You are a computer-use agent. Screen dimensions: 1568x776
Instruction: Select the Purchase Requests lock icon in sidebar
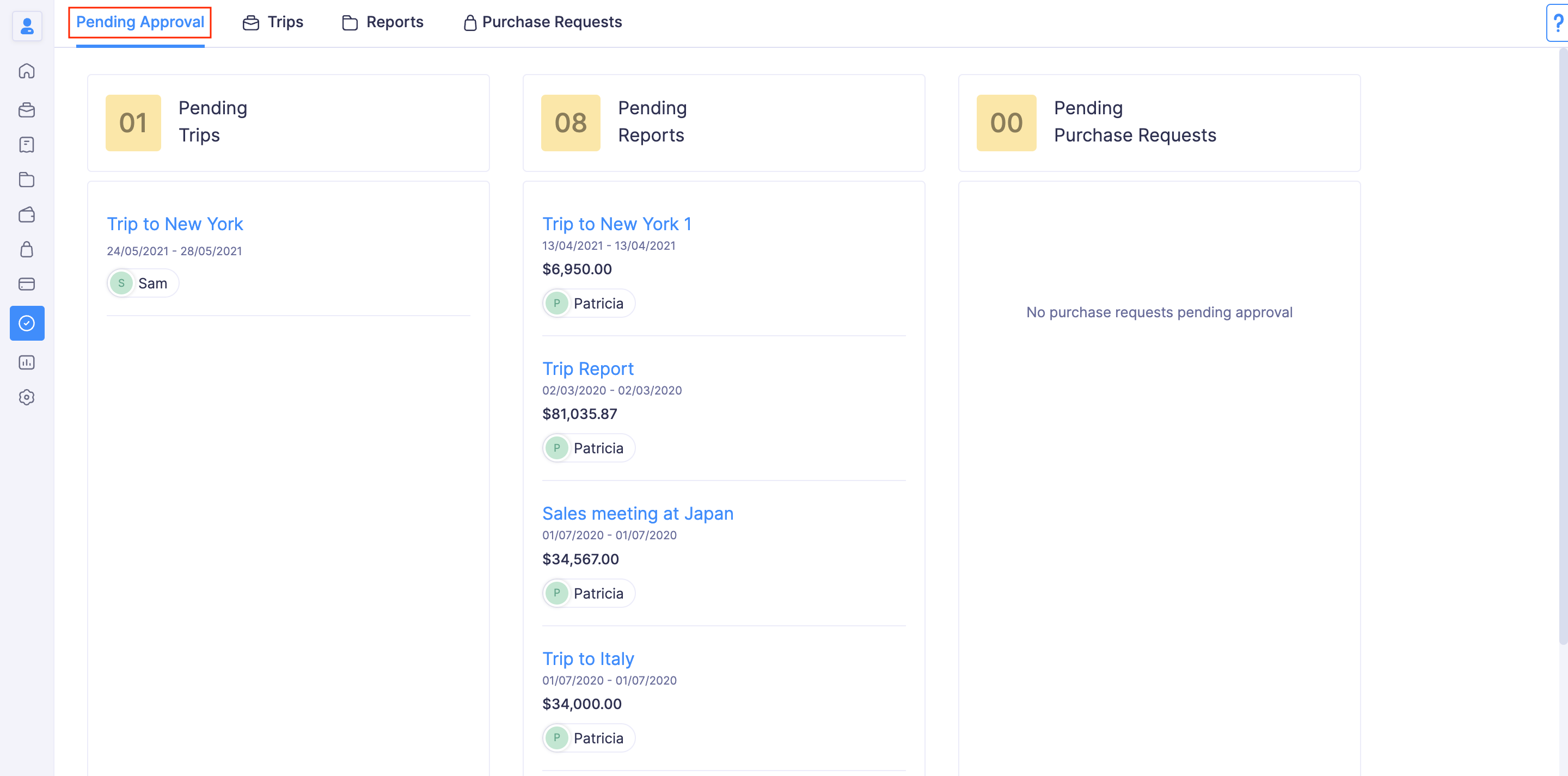27,250
